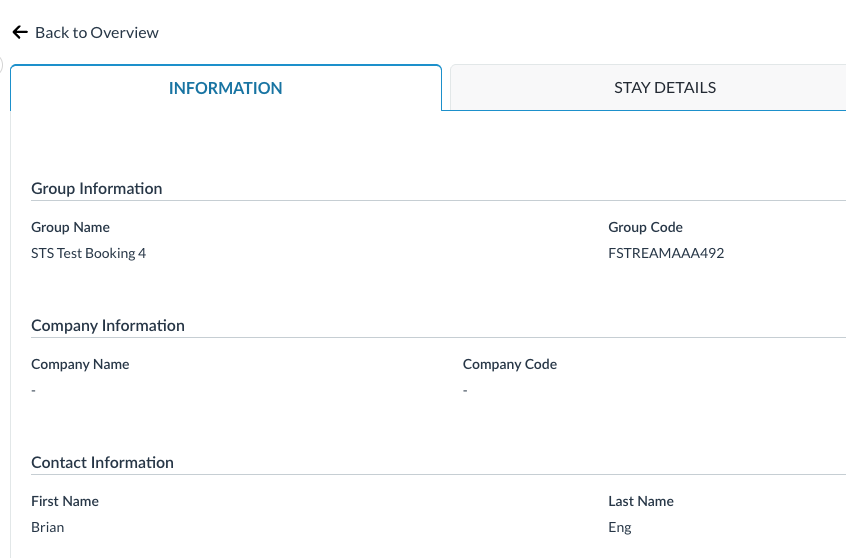Select the first name value 'Brian'
Viewport: 846px width, 558px height.
48,527
